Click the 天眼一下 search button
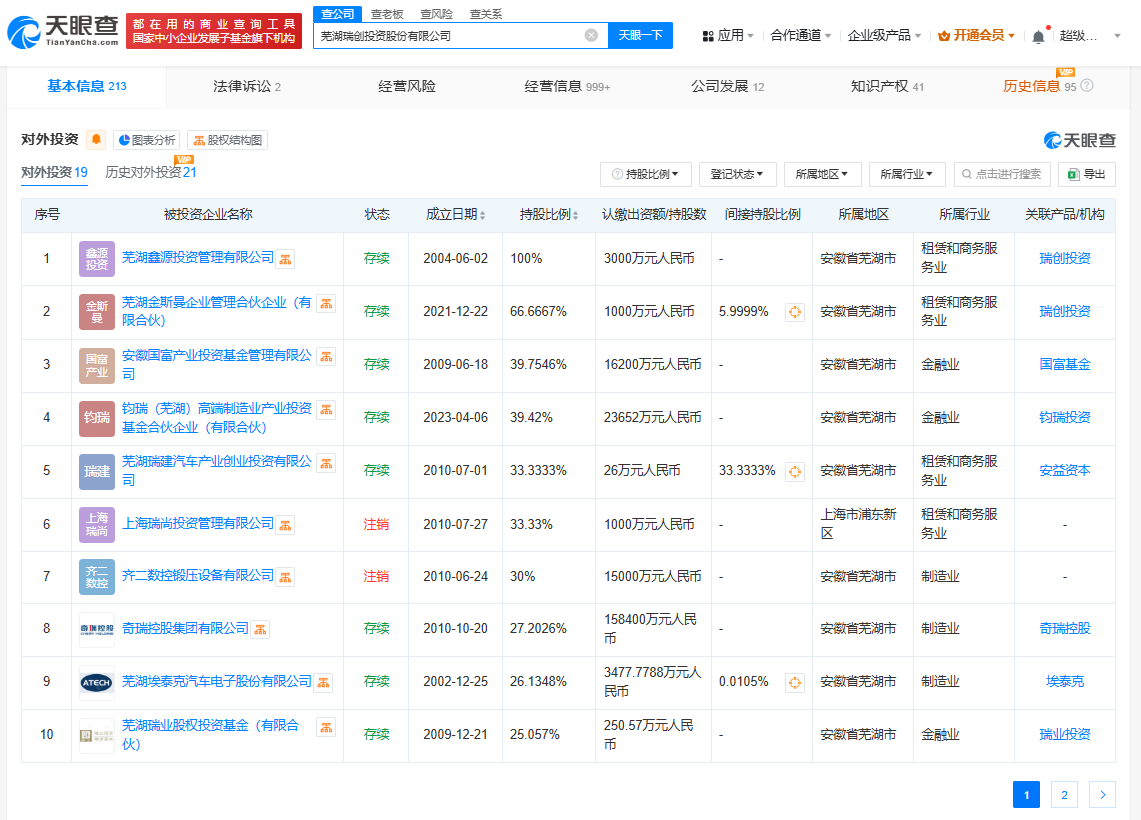Screen dimensions: 1141x820 click(640, 35)
